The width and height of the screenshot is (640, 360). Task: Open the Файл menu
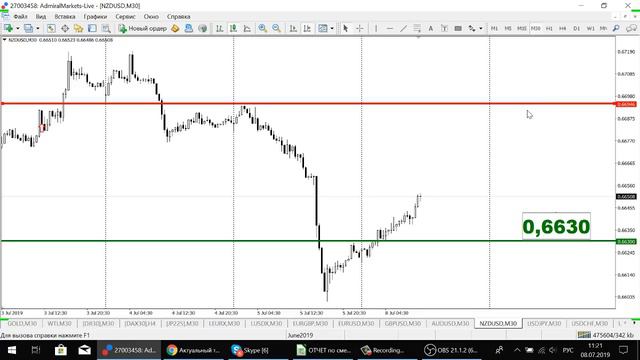point(20,17)
